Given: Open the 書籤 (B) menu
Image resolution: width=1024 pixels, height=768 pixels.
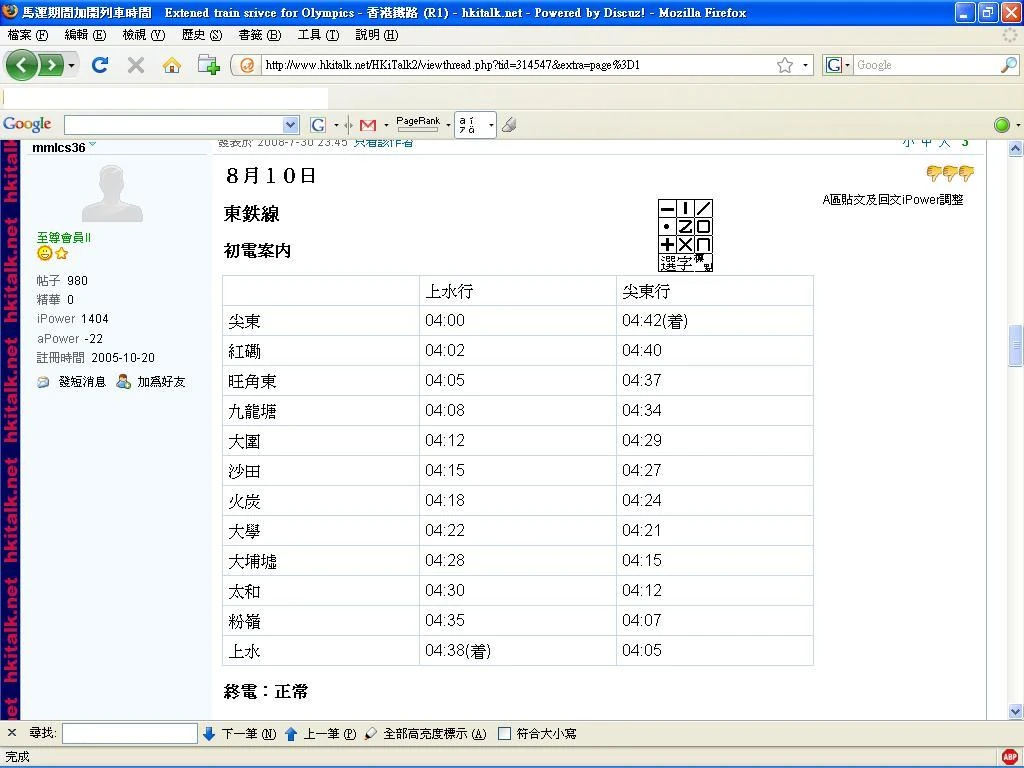Looking at the screenshot, I should [259, 35].
